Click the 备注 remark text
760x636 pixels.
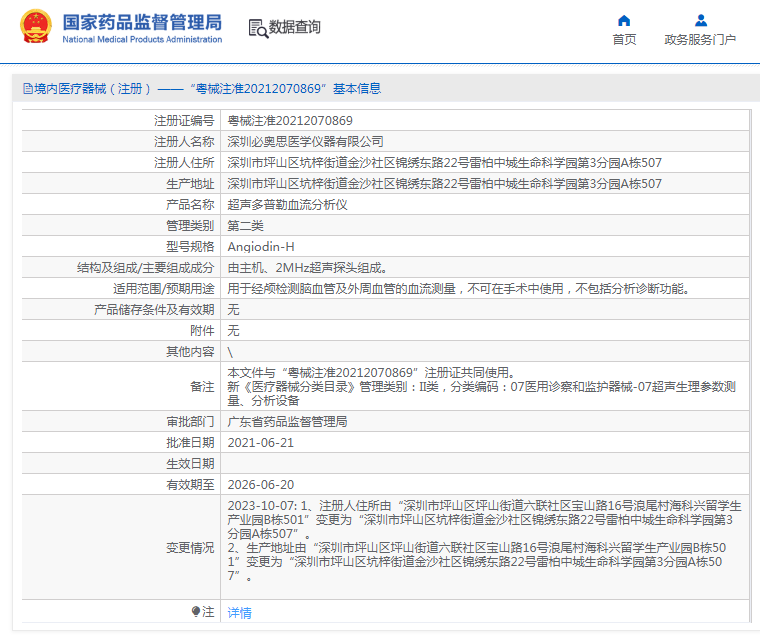[x=482, y=386]
